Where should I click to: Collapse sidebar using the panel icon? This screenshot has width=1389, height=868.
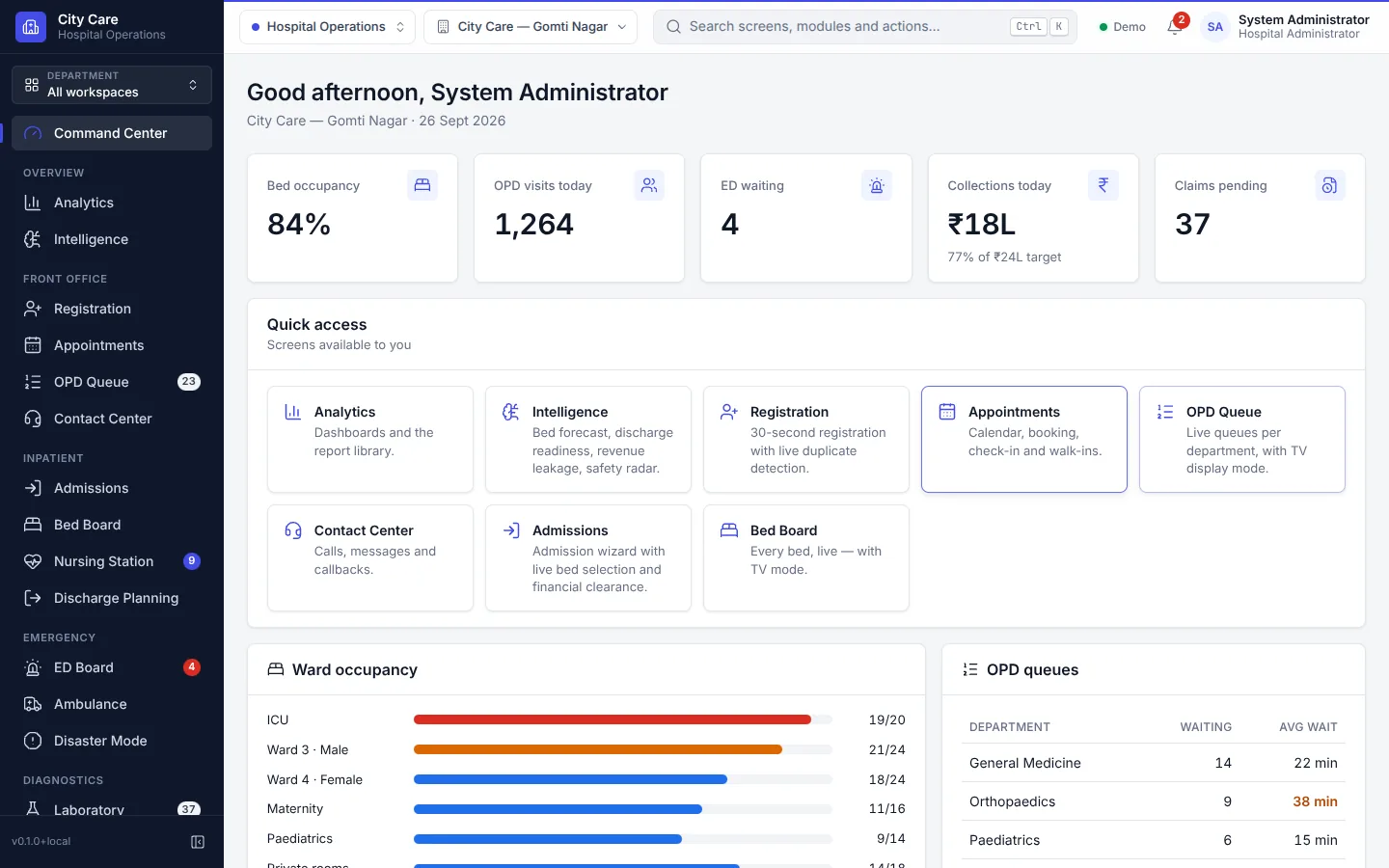[198, 842]
